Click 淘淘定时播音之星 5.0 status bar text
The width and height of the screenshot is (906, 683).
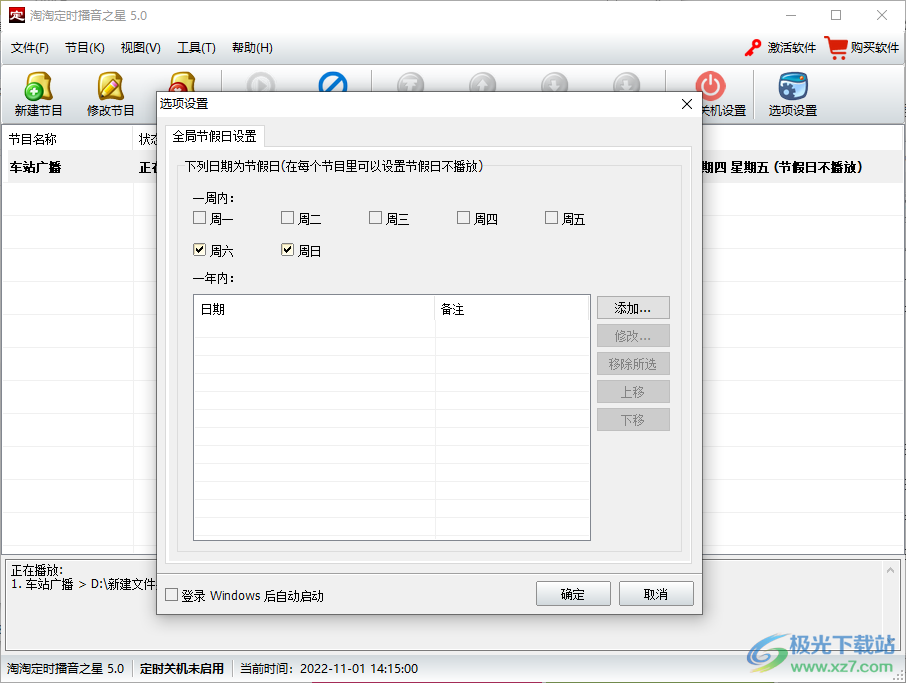65,669
